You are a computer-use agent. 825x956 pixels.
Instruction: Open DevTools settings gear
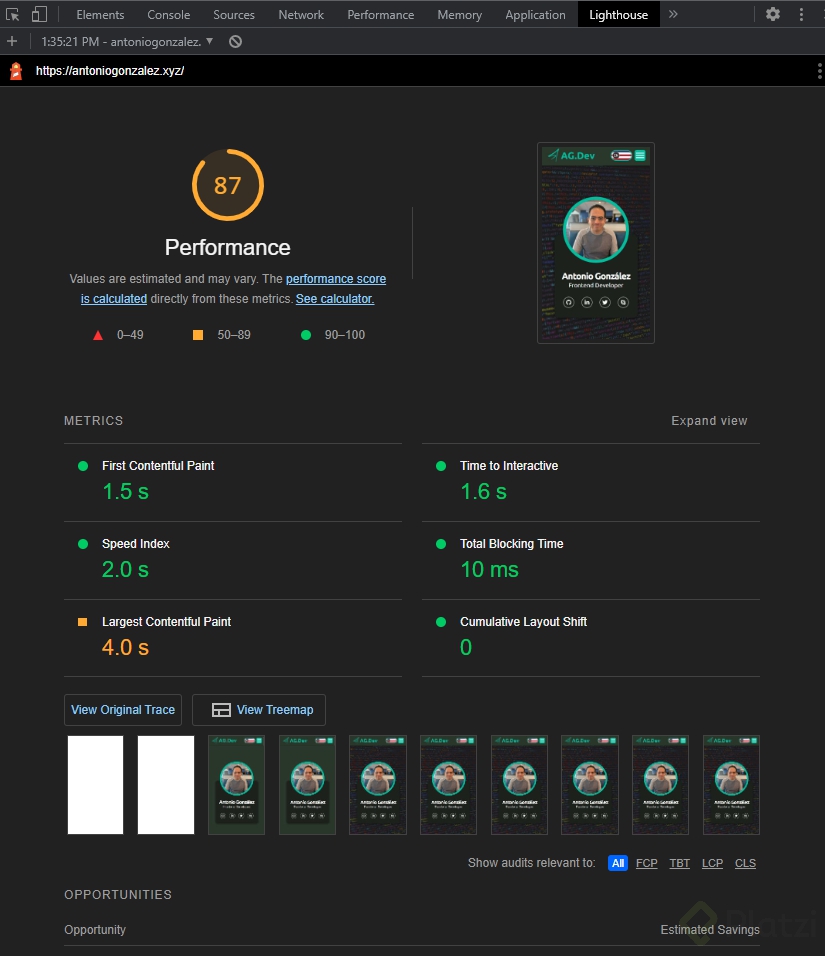772,14
